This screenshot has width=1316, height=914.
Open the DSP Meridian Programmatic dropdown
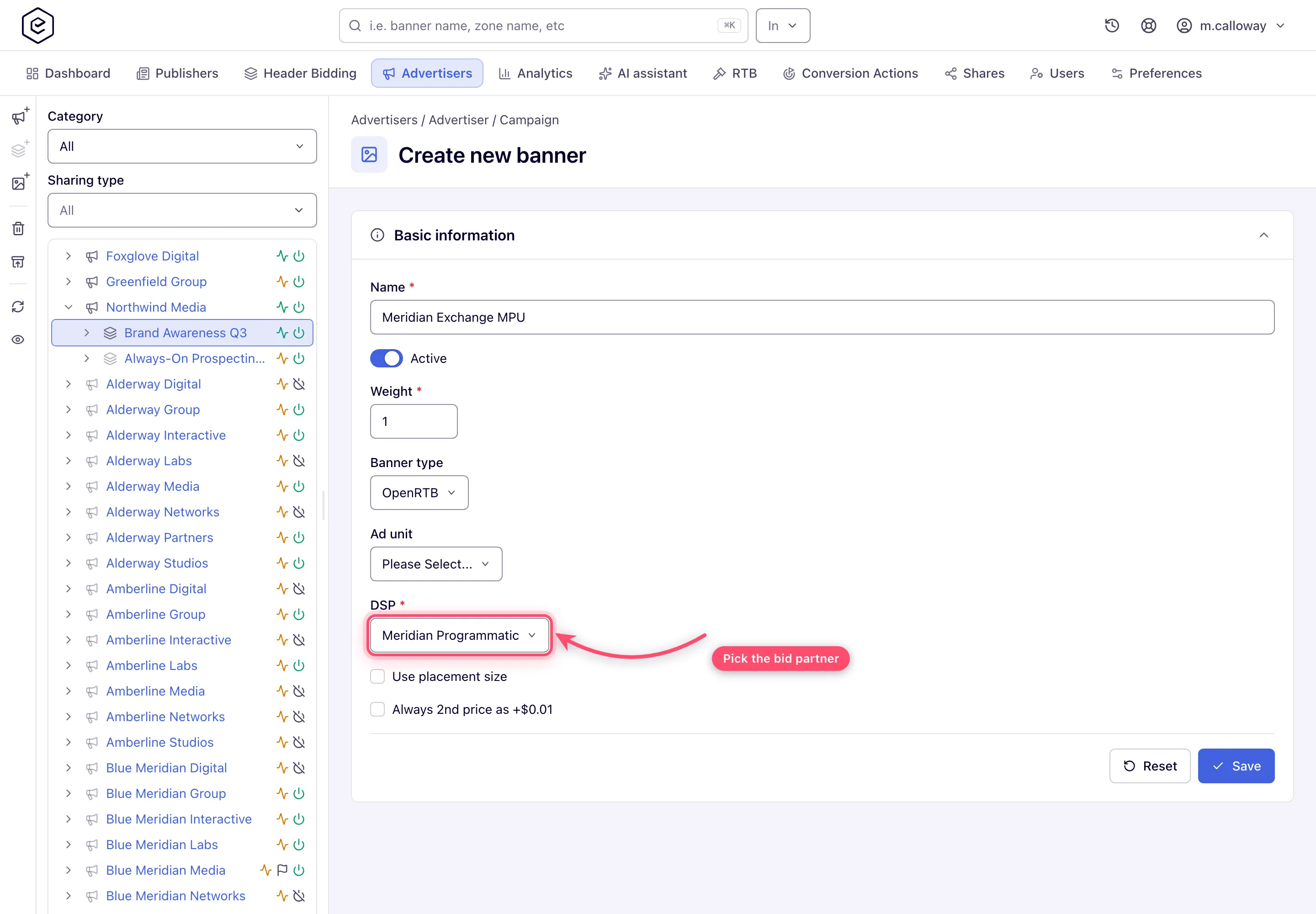click(x=460, y=635)
